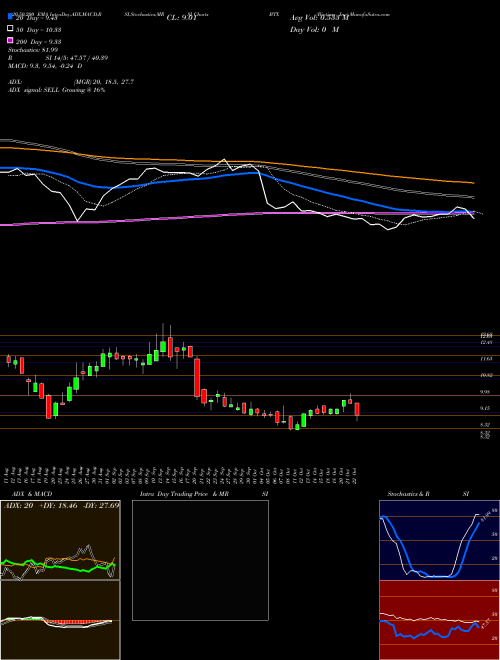This screenshot has width=500, height=660.
Task: Click the tall red candlestick of the September drop
Action: coord(197,377)
